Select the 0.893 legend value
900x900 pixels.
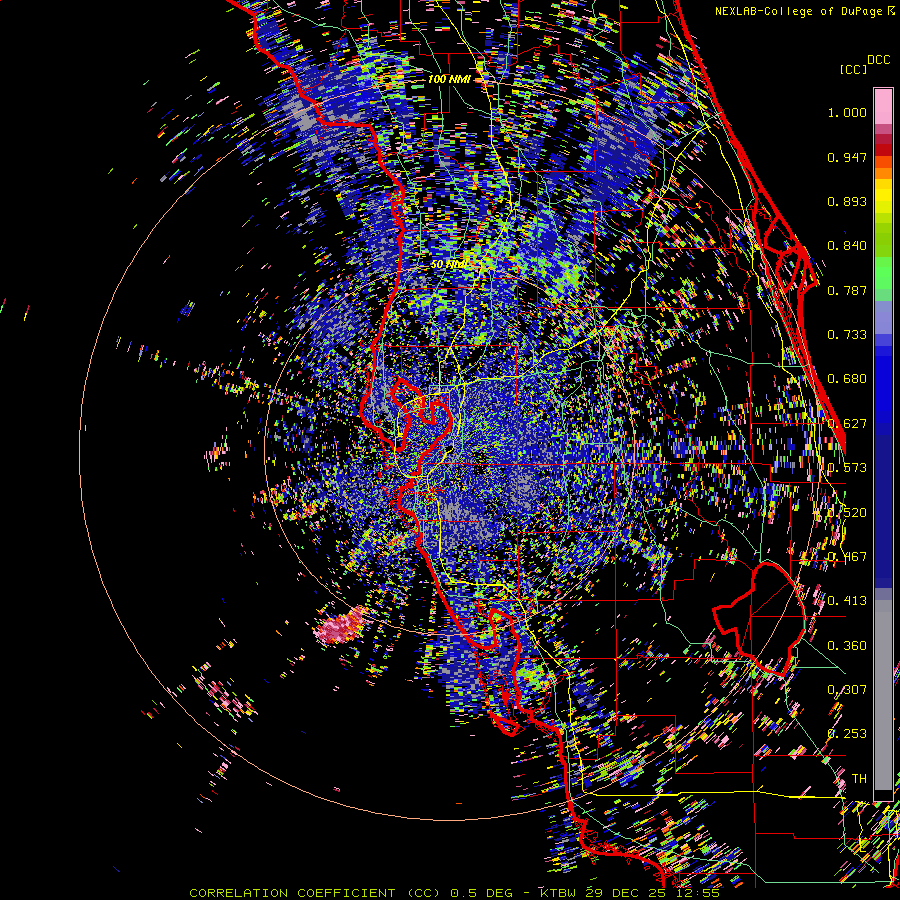[x=847, y=201]
